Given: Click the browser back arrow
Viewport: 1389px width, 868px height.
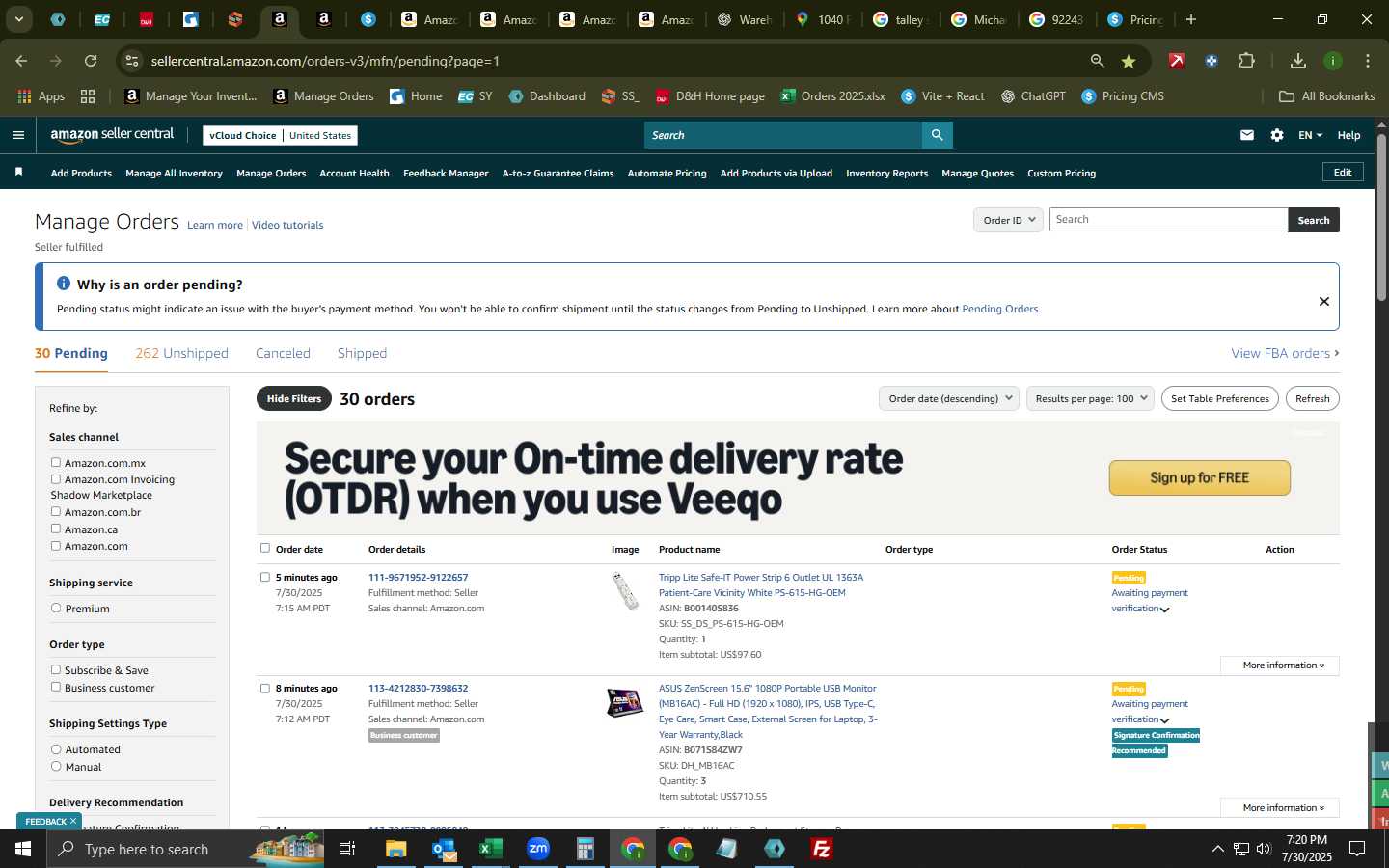Looking at the screenshot, I should point(21,61).
